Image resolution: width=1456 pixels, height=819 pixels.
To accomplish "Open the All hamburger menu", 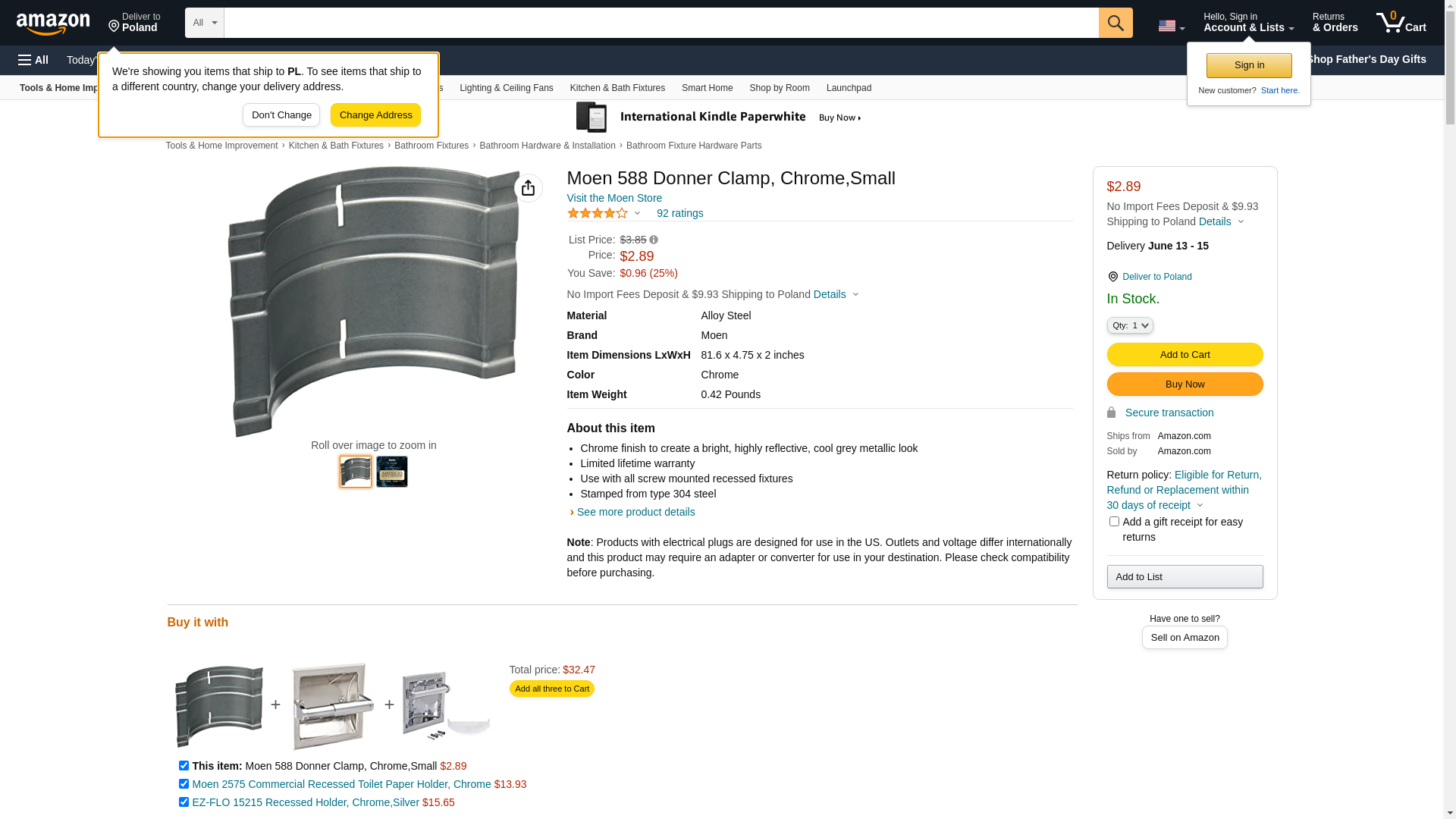I will coord(33,60).
